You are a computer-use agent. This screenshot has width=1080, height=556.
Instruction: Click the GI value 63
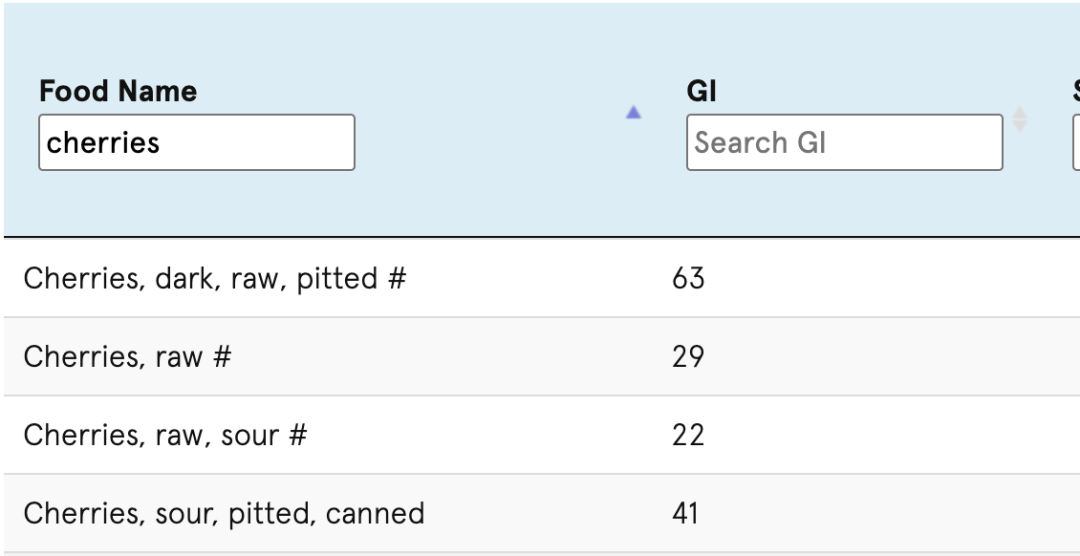(688, 278)
